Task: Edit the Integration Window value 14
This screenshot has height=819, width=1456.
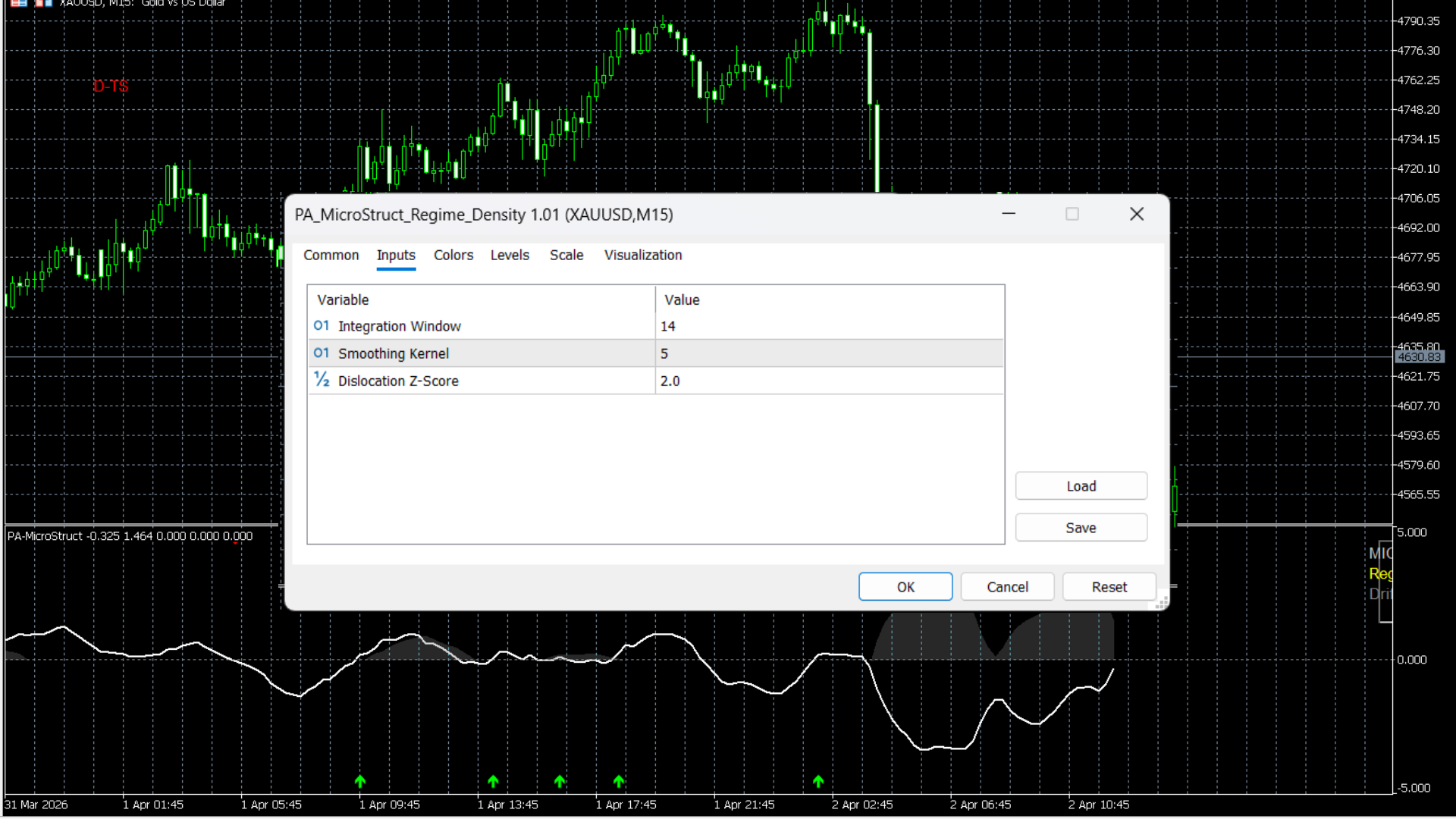Action: tap(829, 326)
